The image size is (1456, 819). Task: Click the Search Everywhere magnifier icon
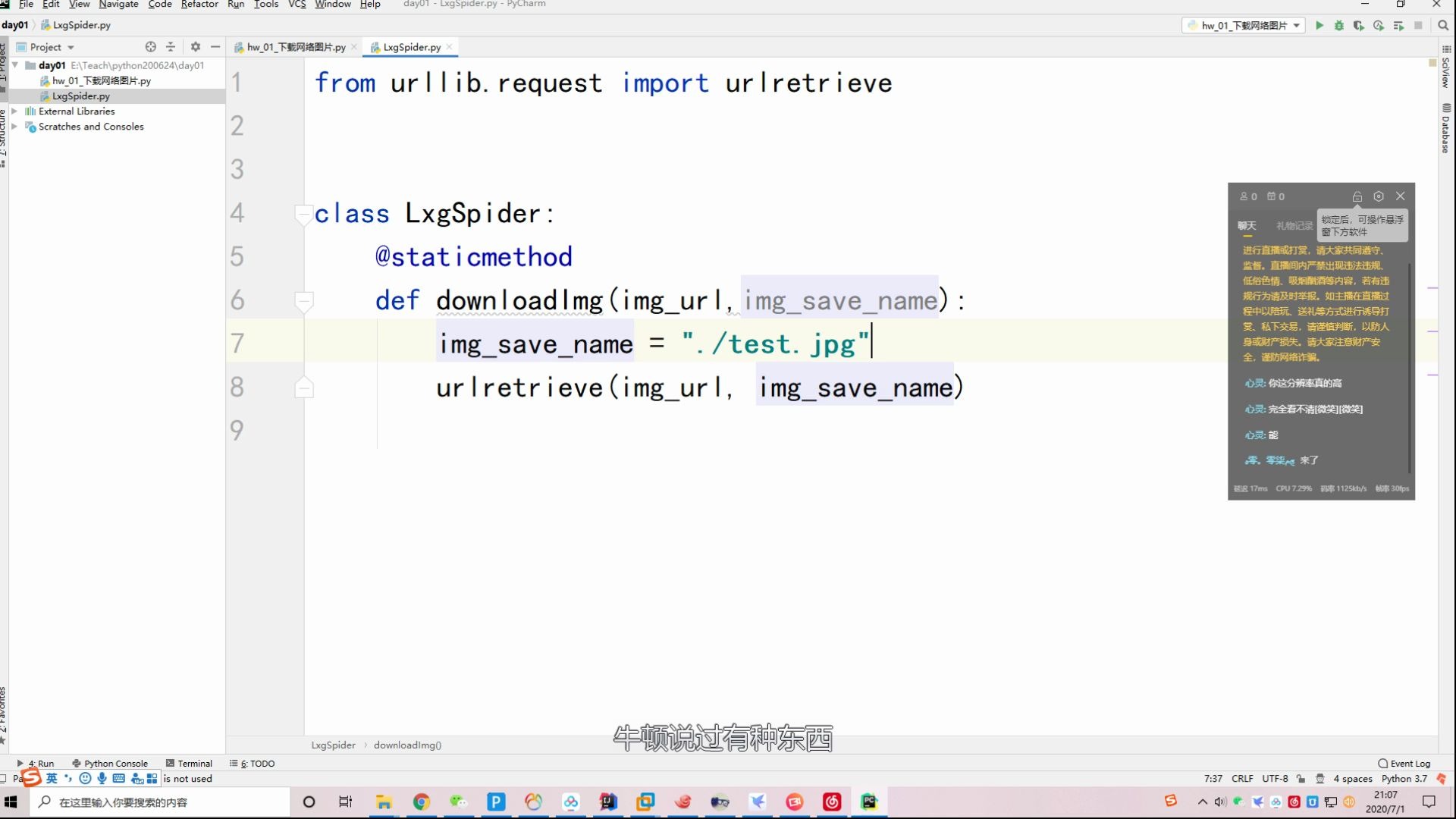(1443, 26)
